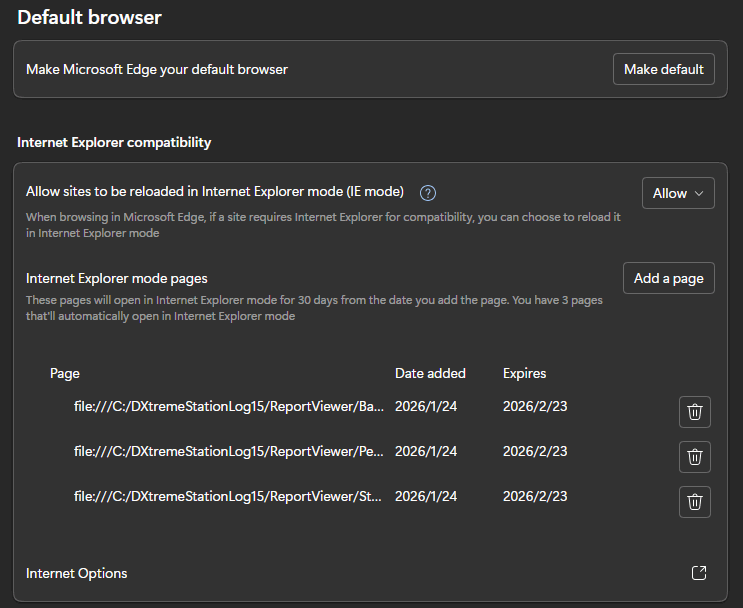Open Internet Options via external link icon
The height and width of the screenshot is (608, 743).
(x=699, y=573)
